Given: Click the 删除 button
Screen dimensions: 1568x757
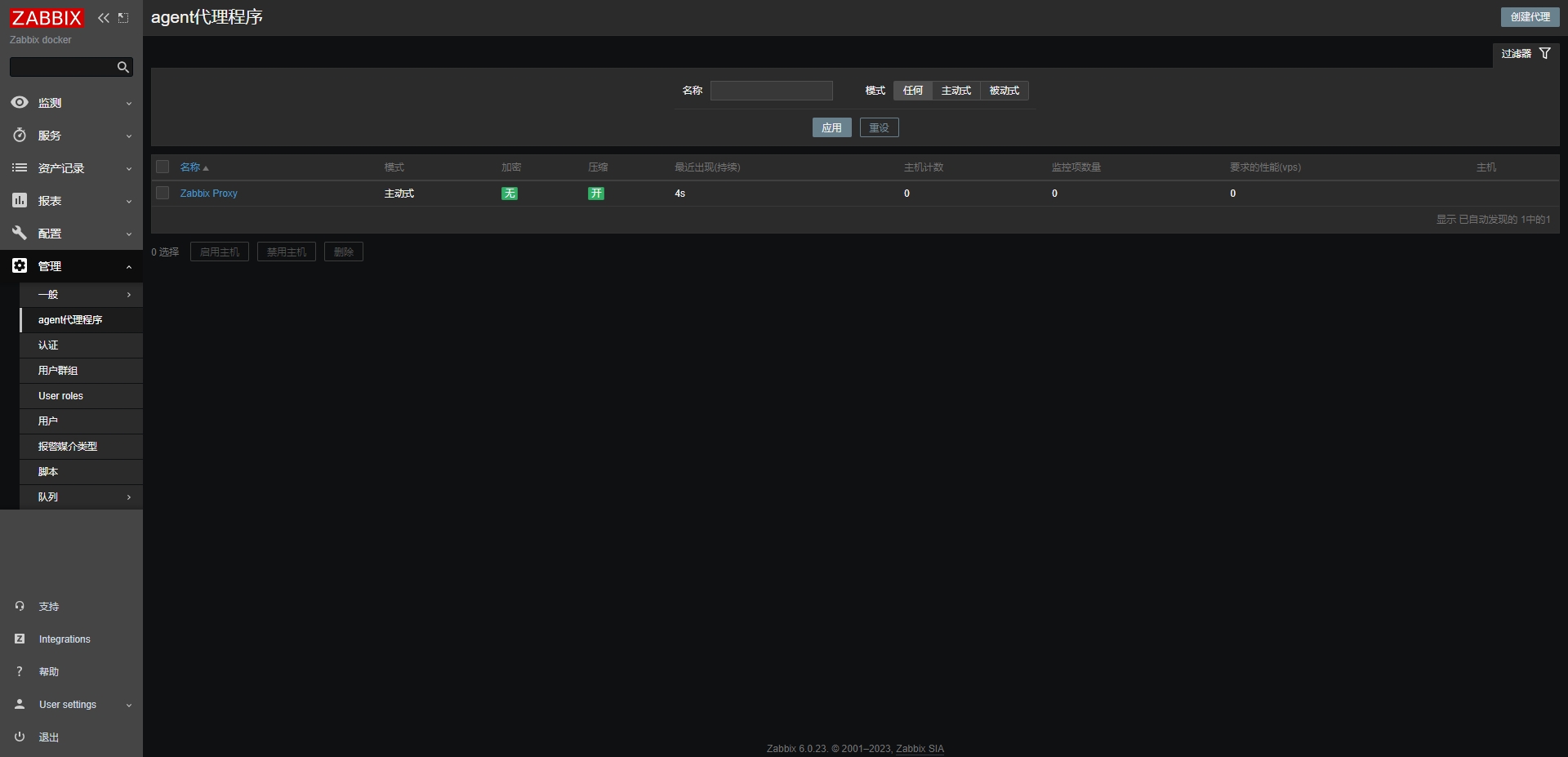Looking at the screenshot, I should pos(344,252).
